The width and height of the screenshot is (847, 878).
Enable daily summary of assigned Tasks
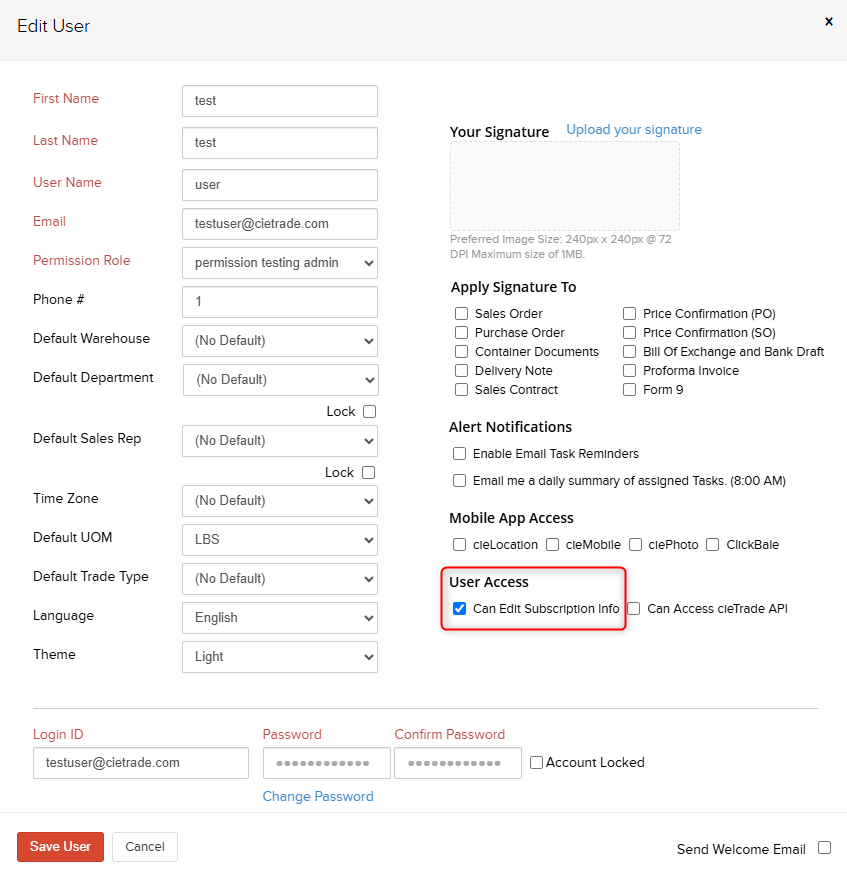(x=459, y=480)
